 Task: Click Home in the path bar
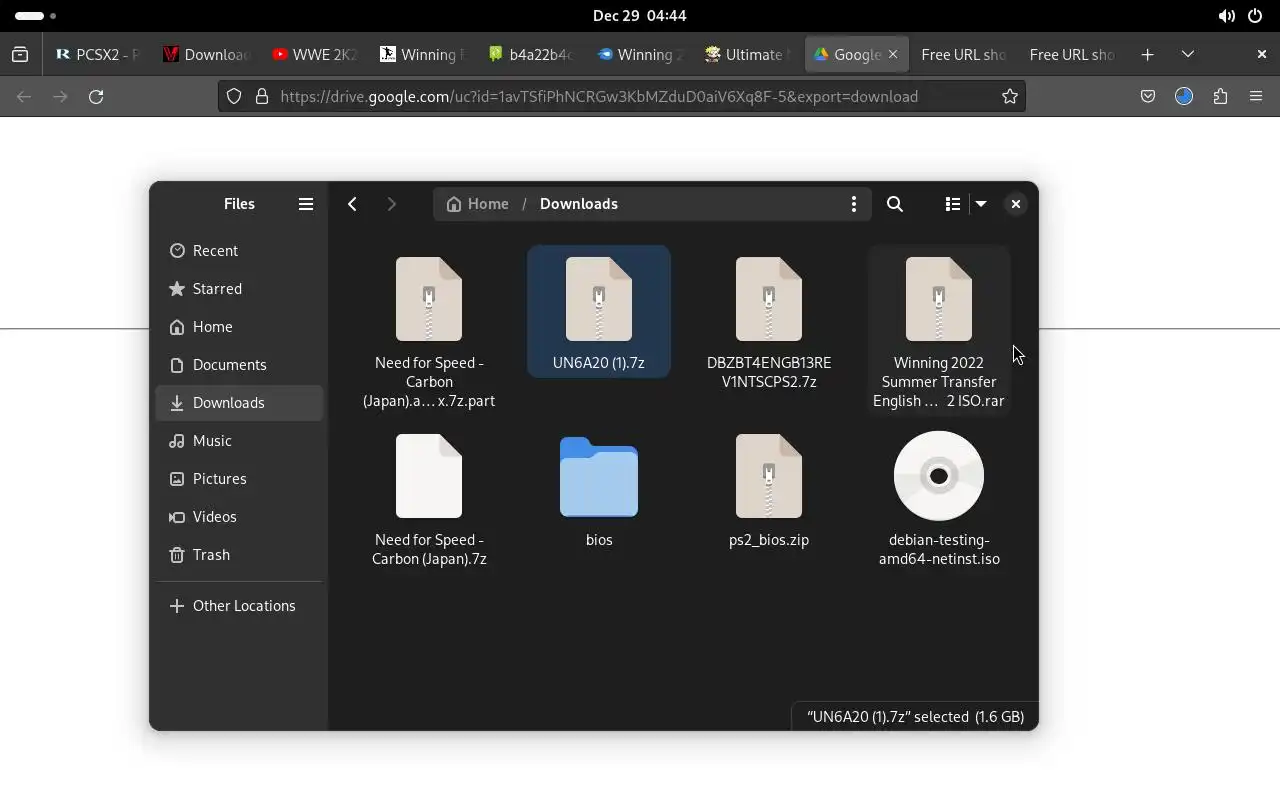(478, 204)
